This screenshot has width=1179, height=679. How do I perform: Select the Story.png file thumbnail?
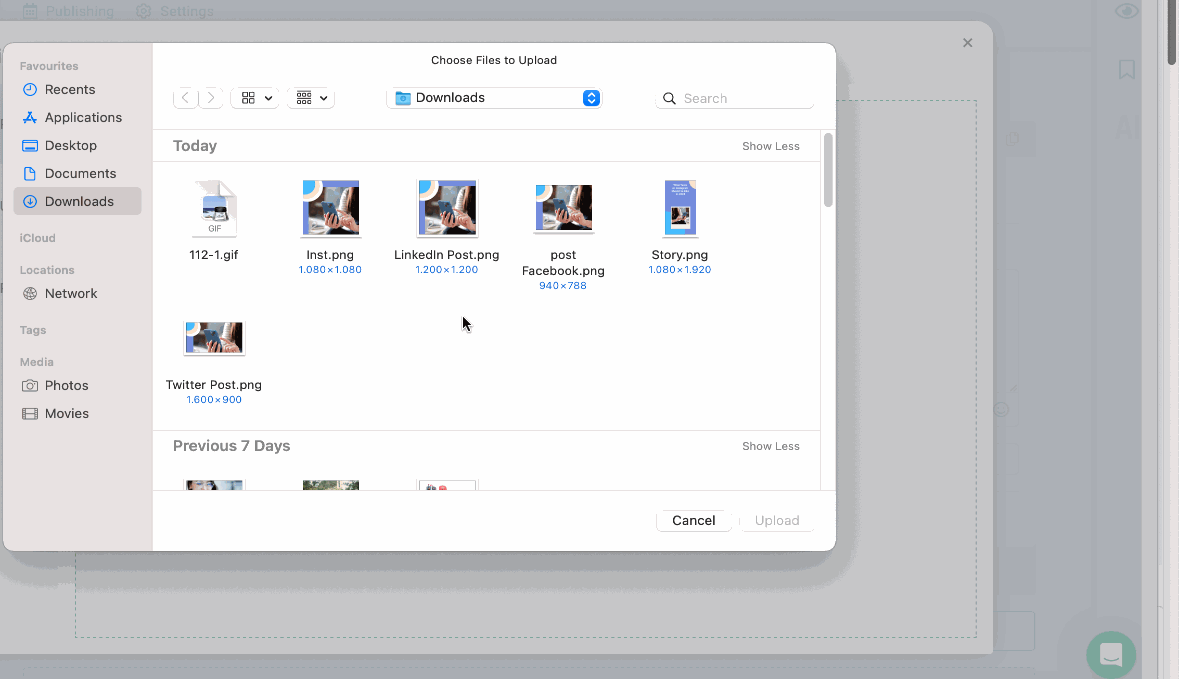click(680, 208)
